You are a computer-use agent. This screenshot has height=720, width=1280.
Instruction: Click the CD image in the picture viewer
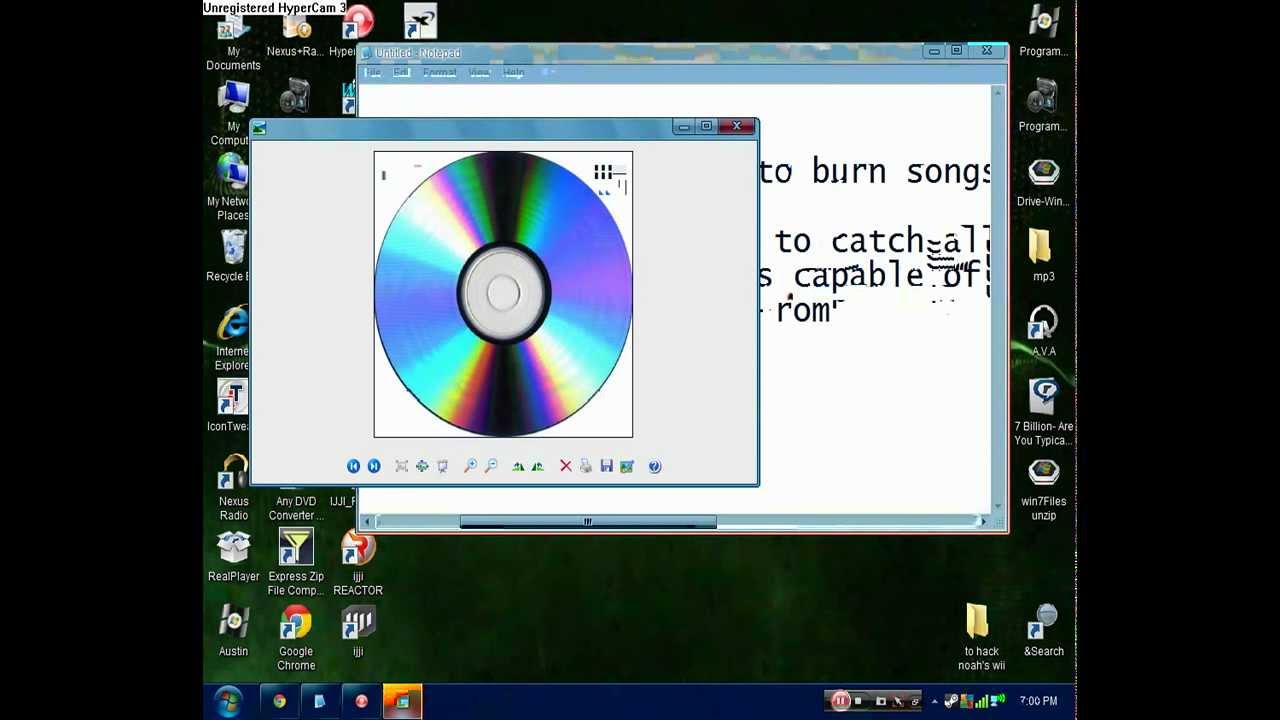tap(503, 294)
